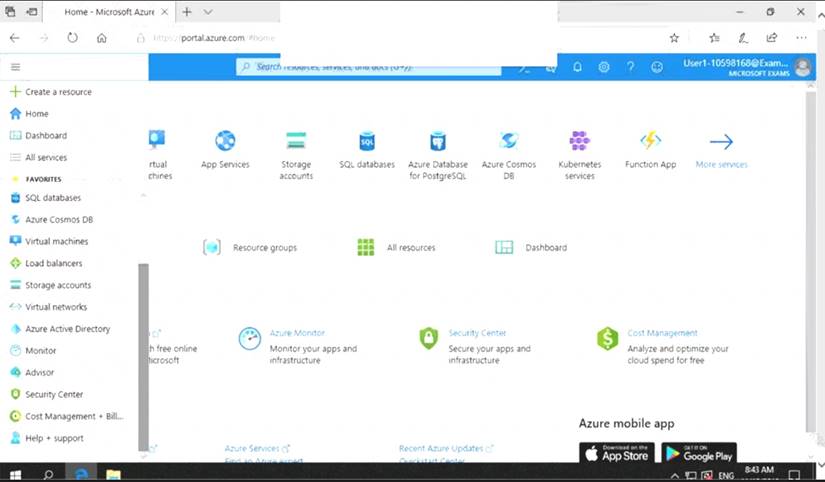Image resolution: width=825 pixels, height=482 pixels.
Task: Open the SQL databases service tile
Action: coord(367,150)
